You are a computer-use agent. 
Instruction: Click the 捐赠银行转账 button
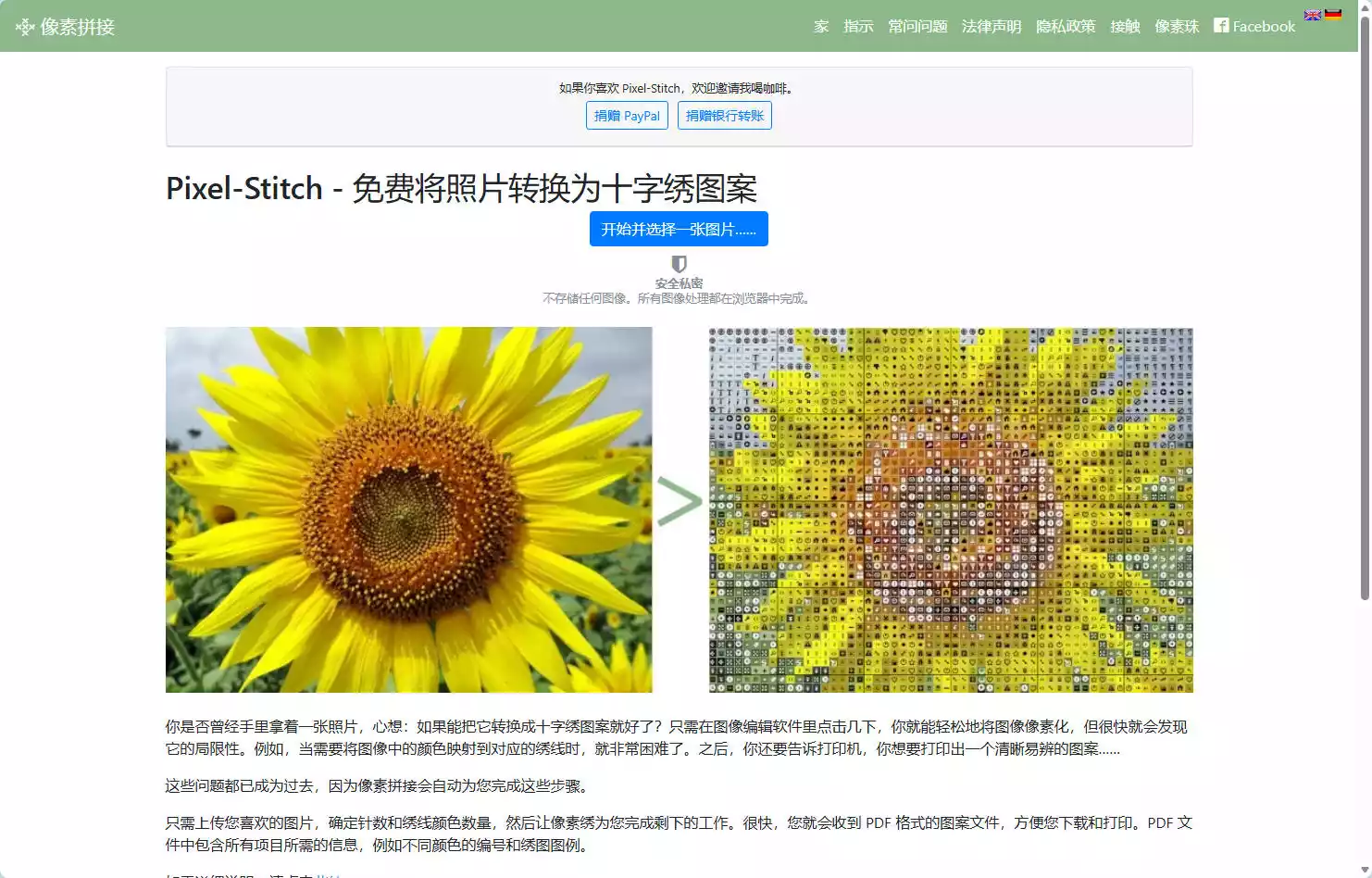point(725,116)
